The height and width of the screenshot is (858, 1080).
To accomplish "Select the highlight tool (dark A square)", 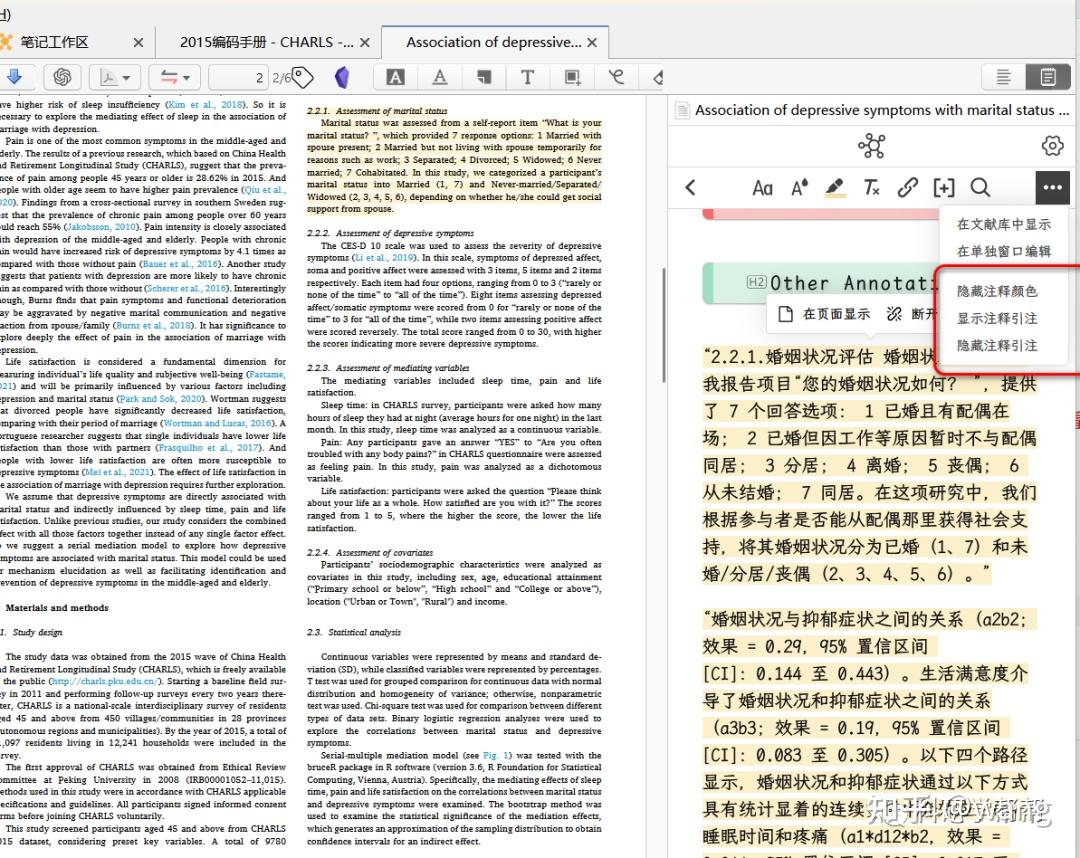I will [x=395, y=77].
